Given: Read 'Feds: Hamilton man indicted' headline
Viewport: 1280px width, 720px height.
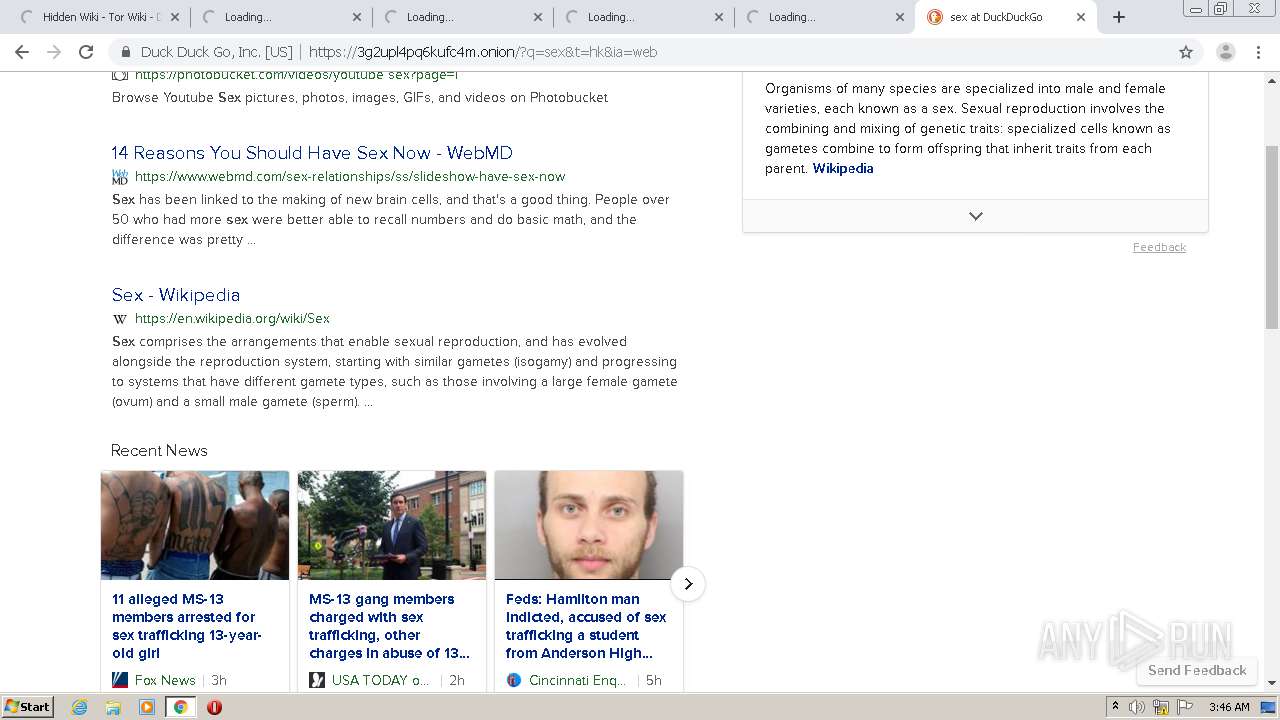Looking at the screenshot, I should coord(586,626).
